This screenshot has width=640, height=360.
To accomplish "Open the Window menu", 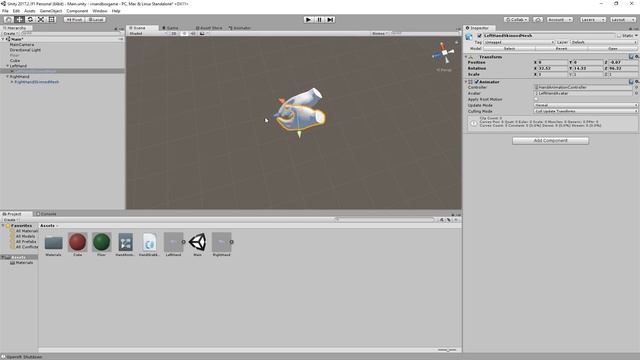I will (x=100, y=11).
